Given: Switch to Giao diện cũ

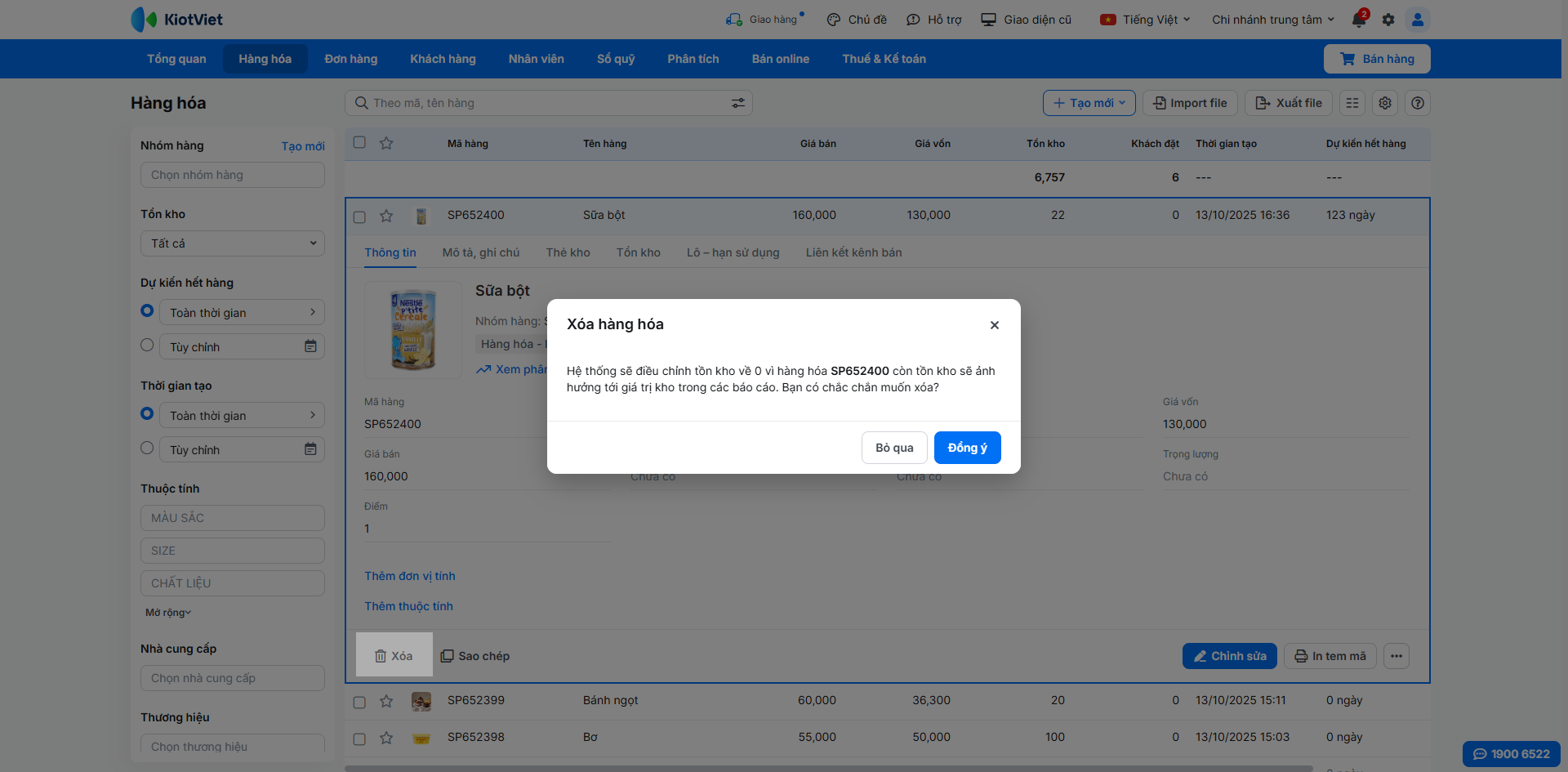Looking at the screenshot, I should pyautogui.click(x=1027, y=20).
